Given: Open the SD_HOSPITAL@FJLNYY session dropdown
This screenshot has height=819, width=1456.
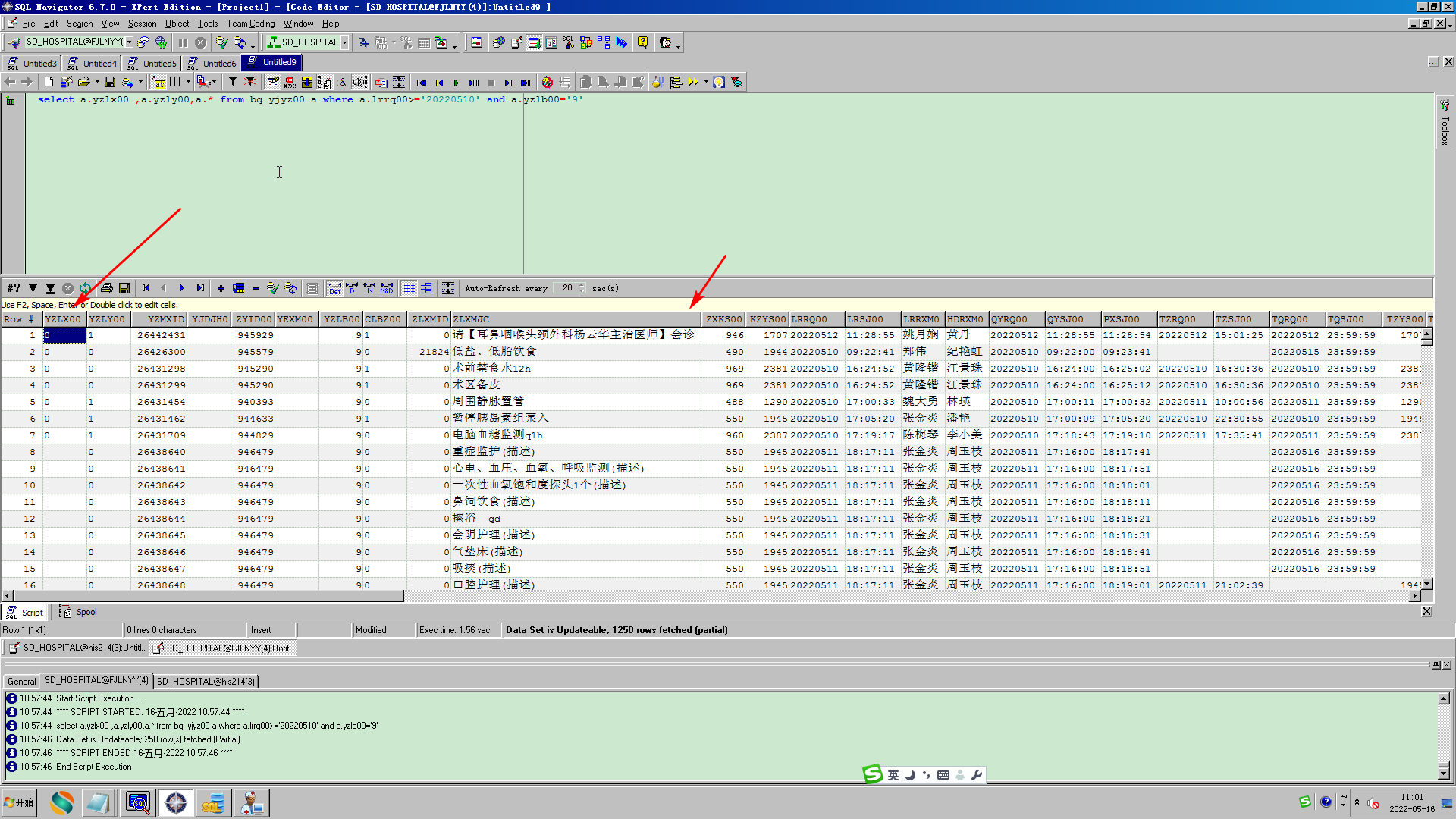Looking at the screenshot, I should click(130, 42).
